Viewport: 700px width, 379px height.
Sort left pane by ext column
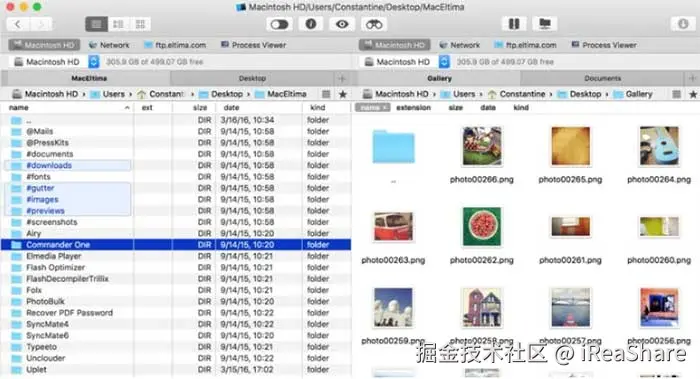pyautogui.click(x=153, y=108)
